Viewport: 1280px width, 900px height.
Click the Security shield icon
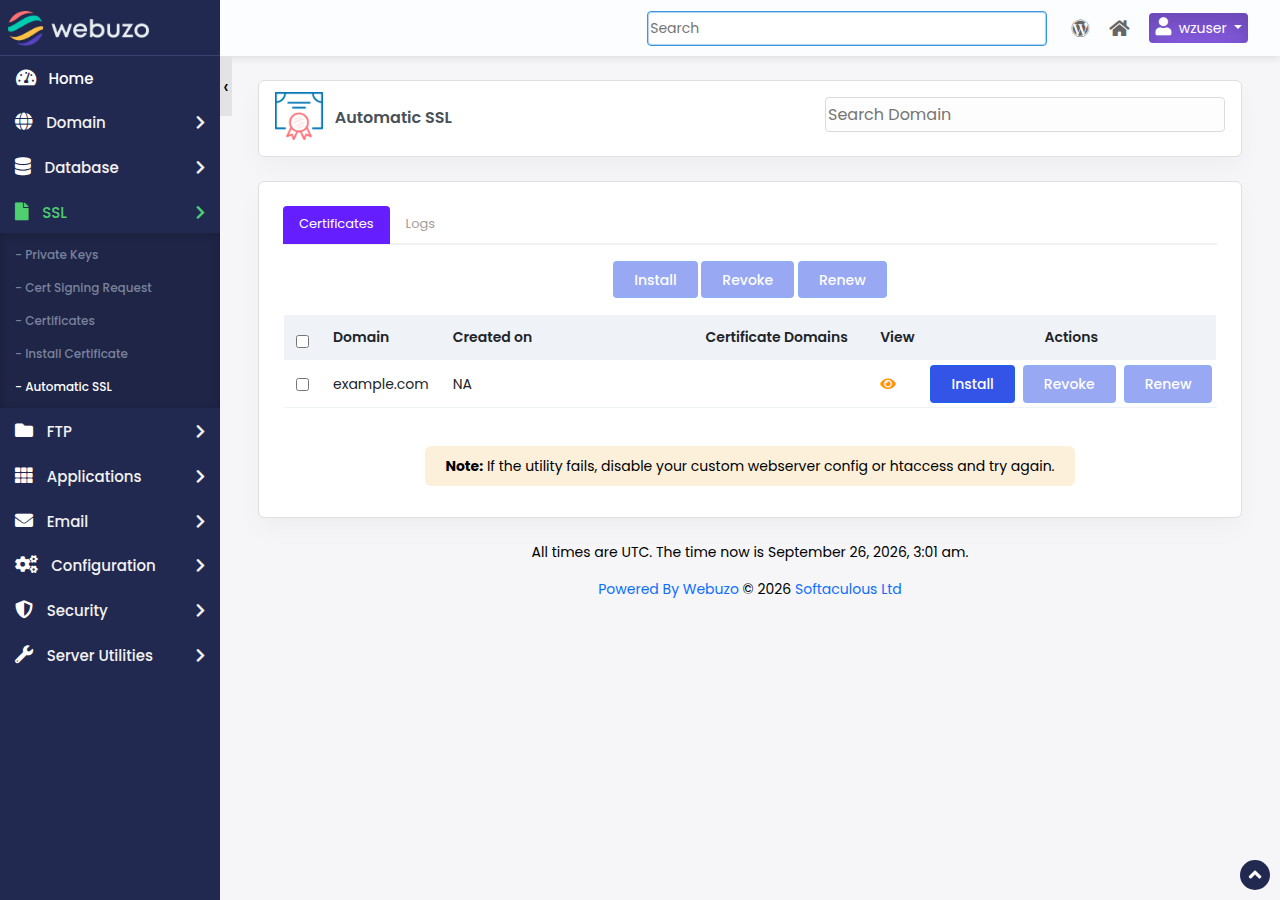(24, 610)
